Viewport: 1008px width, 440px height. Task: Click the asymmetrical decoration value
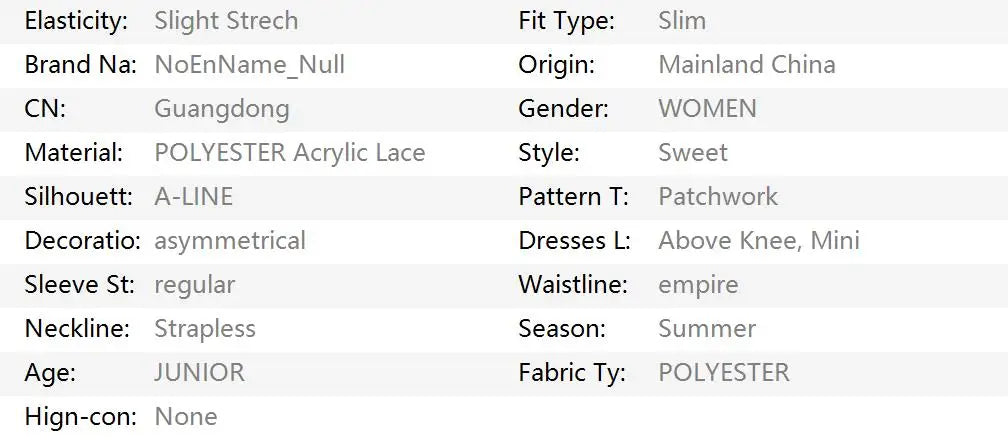229,241
